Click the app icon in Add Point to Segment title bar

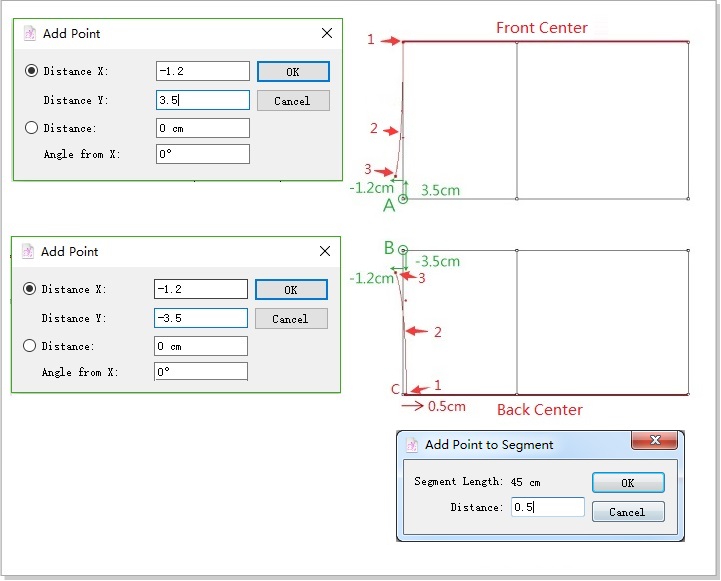click(412, 445)
